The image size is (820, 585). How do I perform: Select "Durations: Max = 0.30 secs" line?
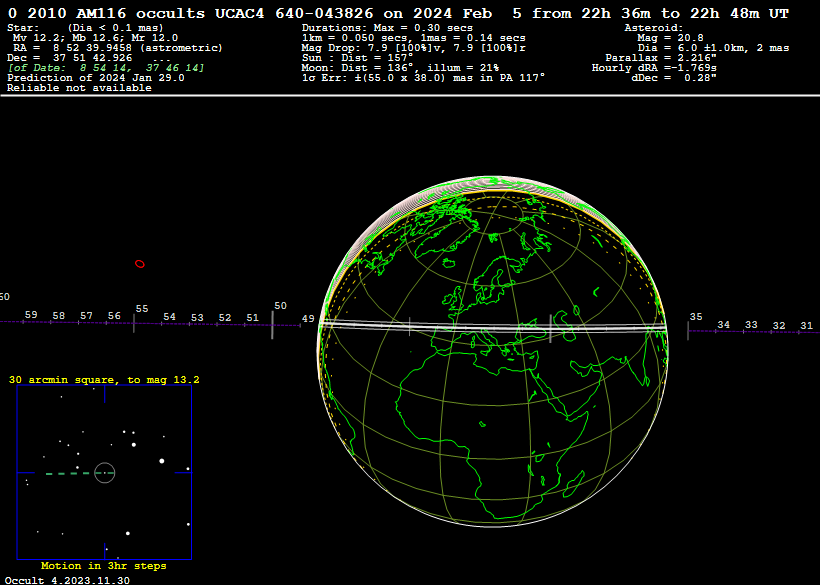pos(387,28)
